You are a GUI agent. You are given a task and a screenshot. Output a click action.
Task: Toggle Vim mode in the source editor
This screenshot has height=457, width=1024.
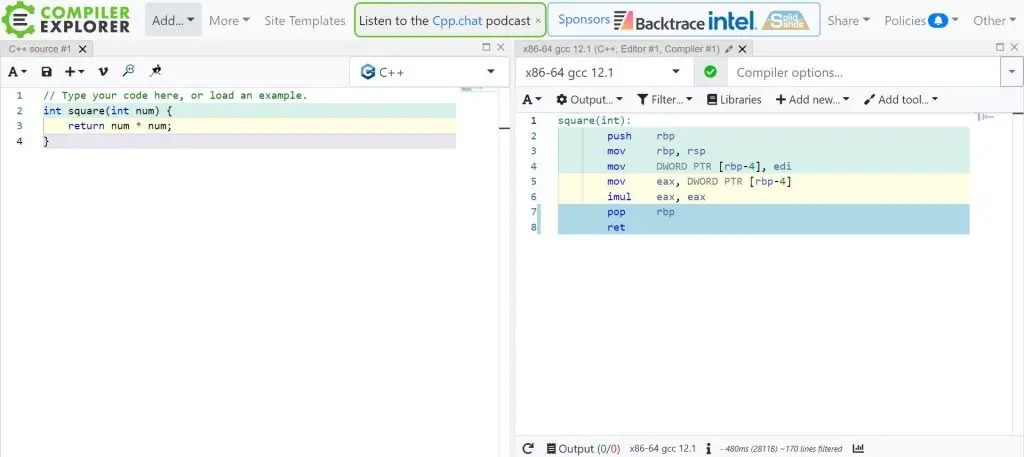click(x=103, y=72)
